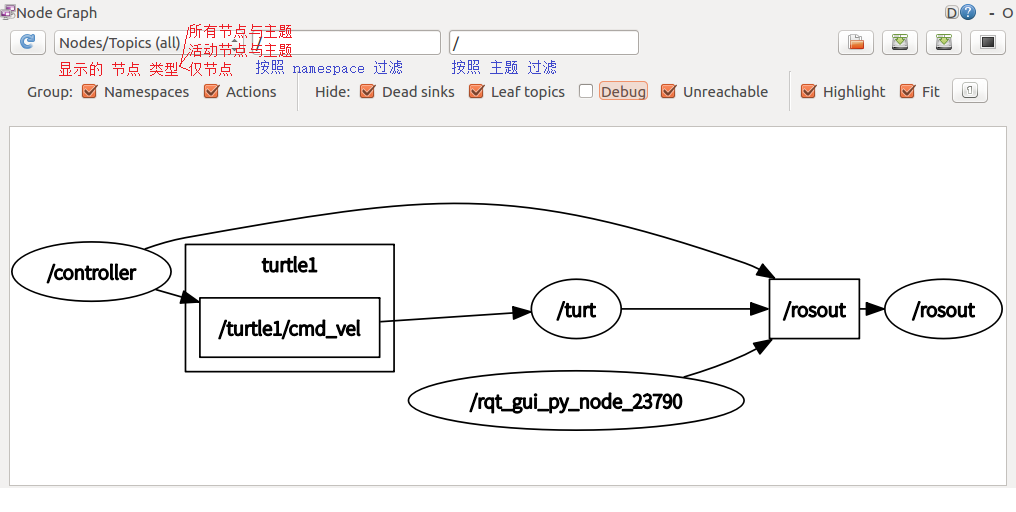Save graph as image (black square icon)

coord(987,43)
